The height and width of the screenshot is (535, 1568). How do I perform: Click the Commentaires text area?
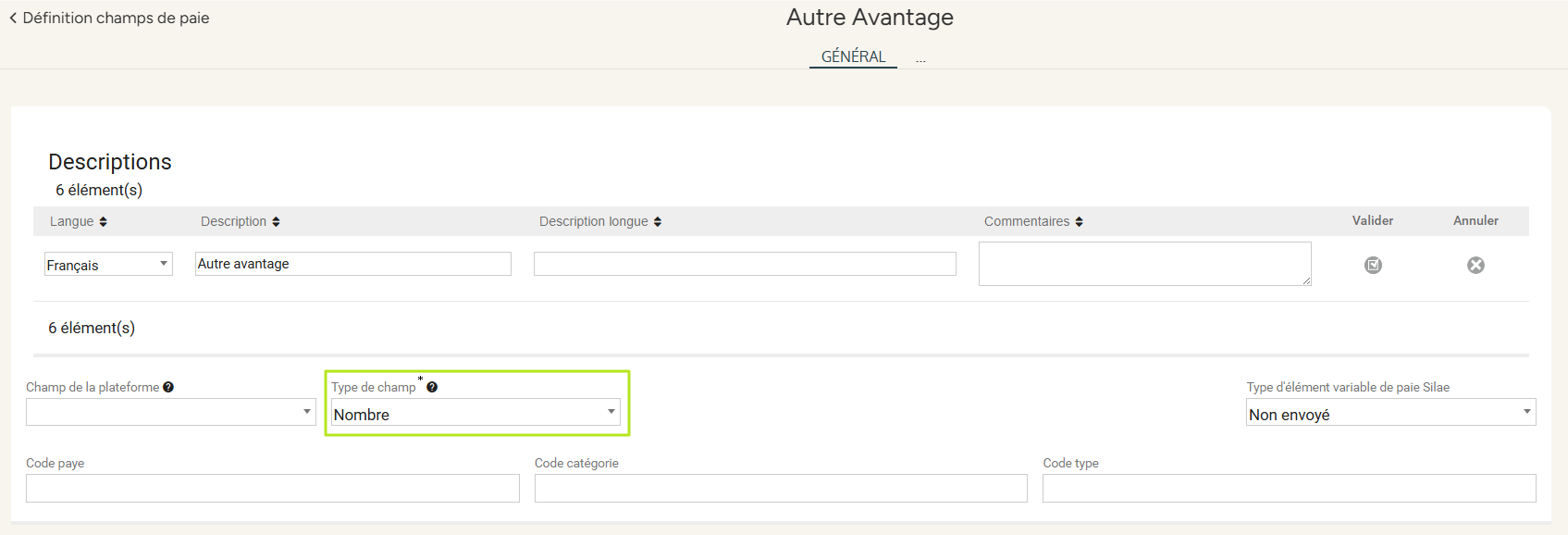1144,264
